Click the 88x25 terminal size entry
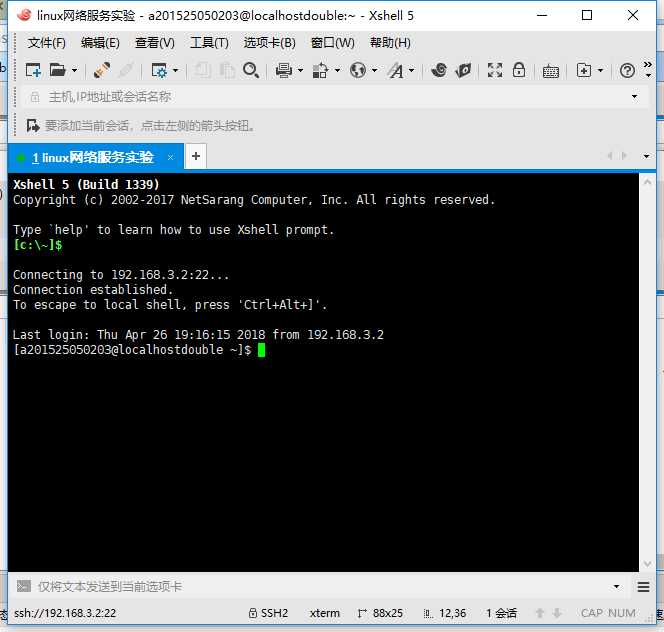This screenshot has height=632, width=664. [x=380, y=613]
